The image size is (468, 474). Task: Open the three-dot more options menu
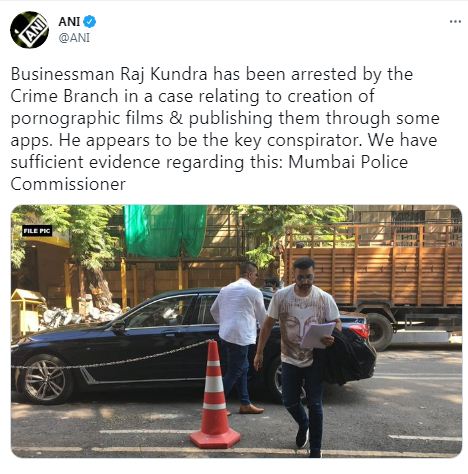pyautogui.click(x=455, y=22)
